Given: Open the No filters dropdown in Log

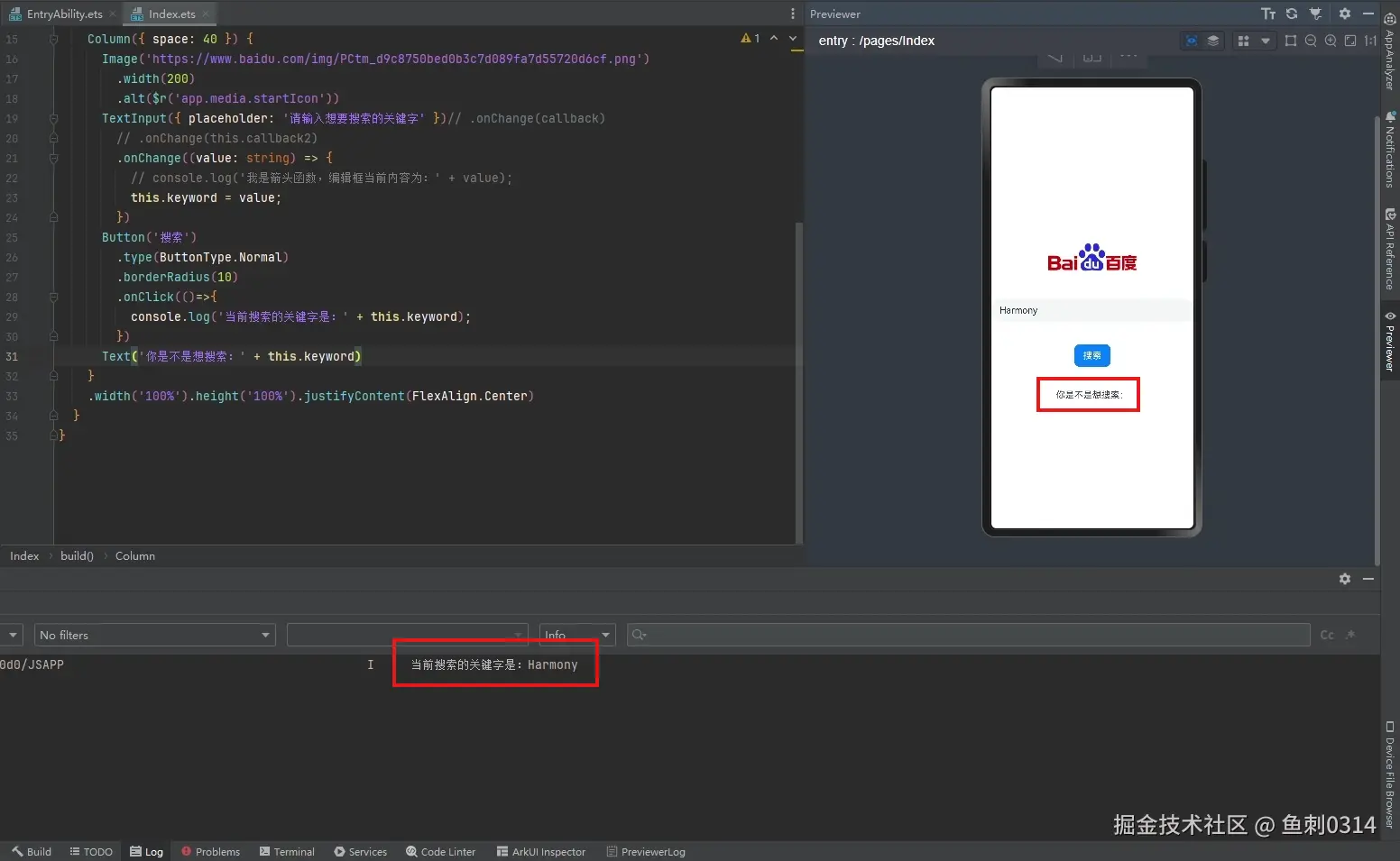Looking at the screenshot, I should tap(154, 635).
